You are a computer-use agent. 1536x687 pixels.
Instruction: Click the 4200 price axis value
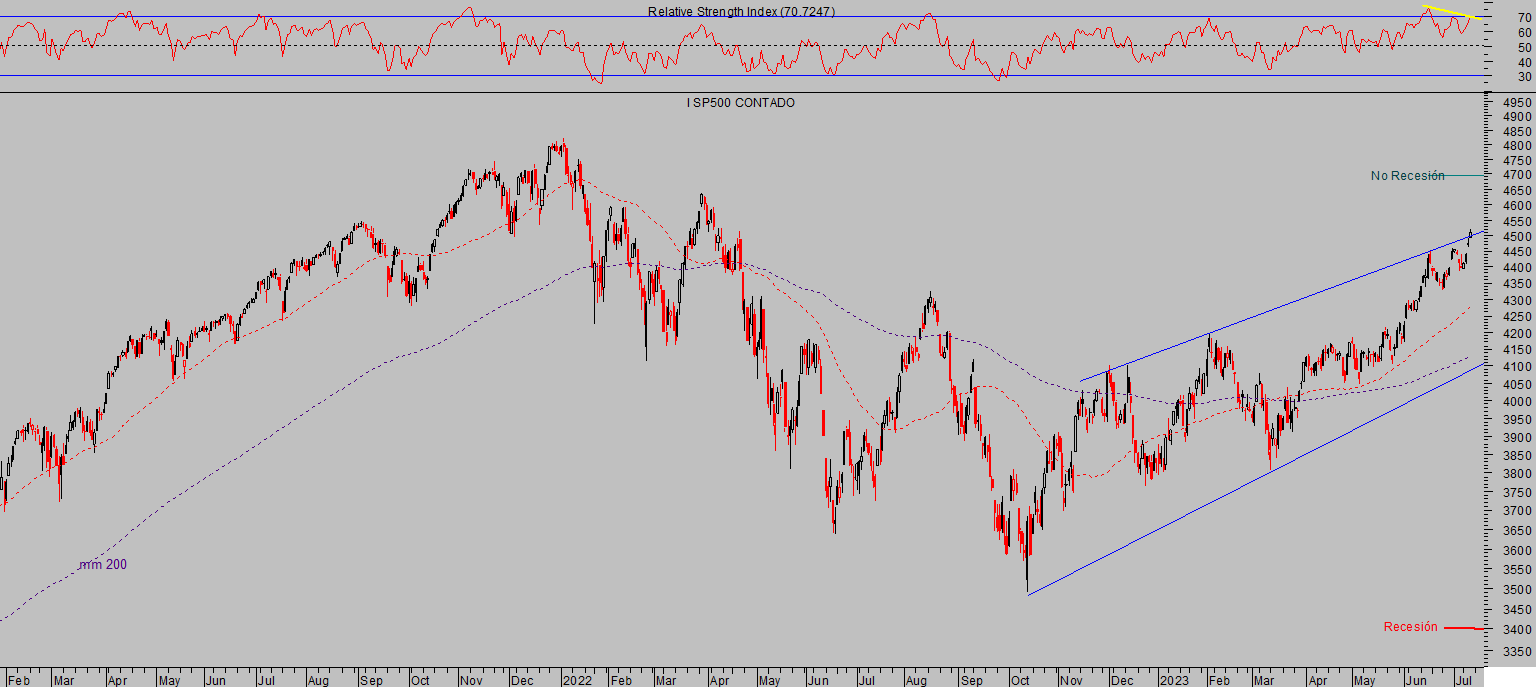tap(1518, 334)
